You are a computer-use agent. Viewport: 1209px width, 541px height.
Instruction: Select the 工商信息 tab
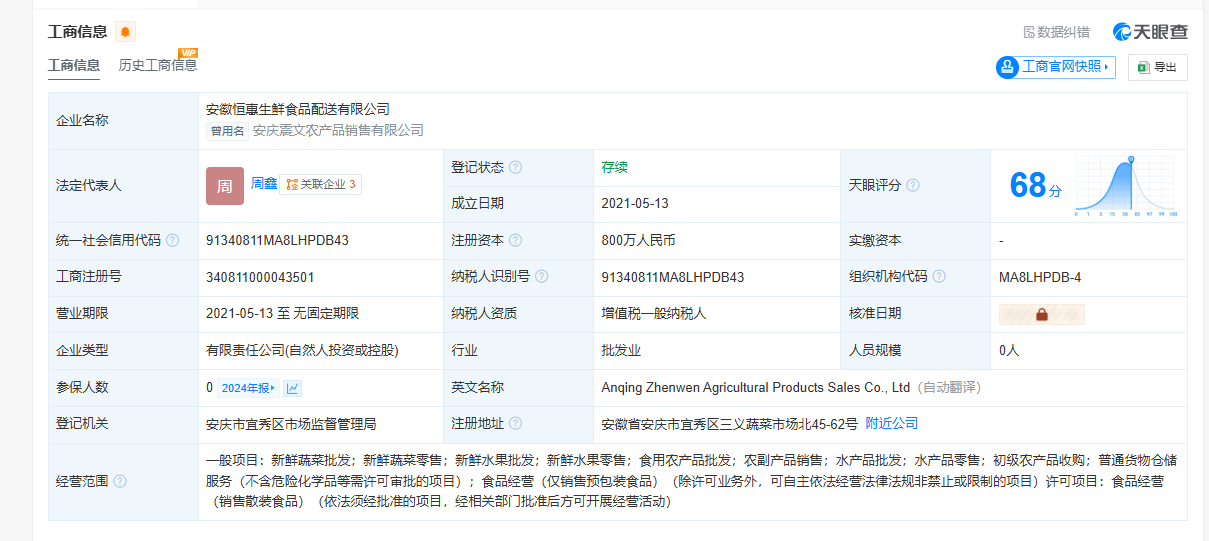coord(74,65)
